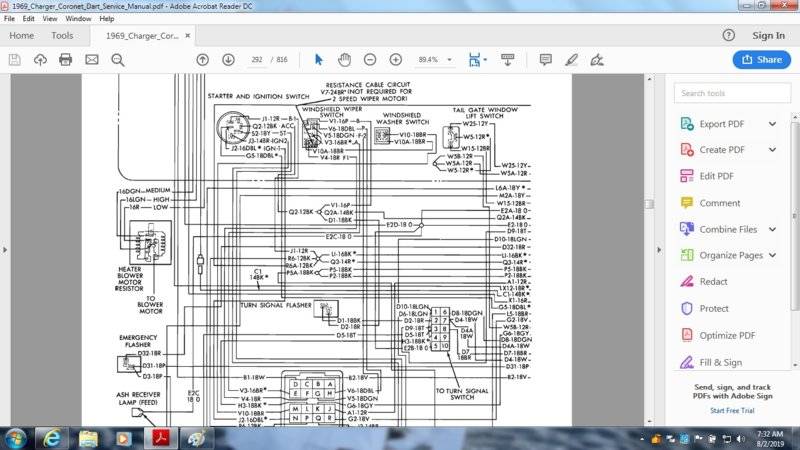
Task: Click the Organize Pages tool label
Action: (x=731, y=256)
